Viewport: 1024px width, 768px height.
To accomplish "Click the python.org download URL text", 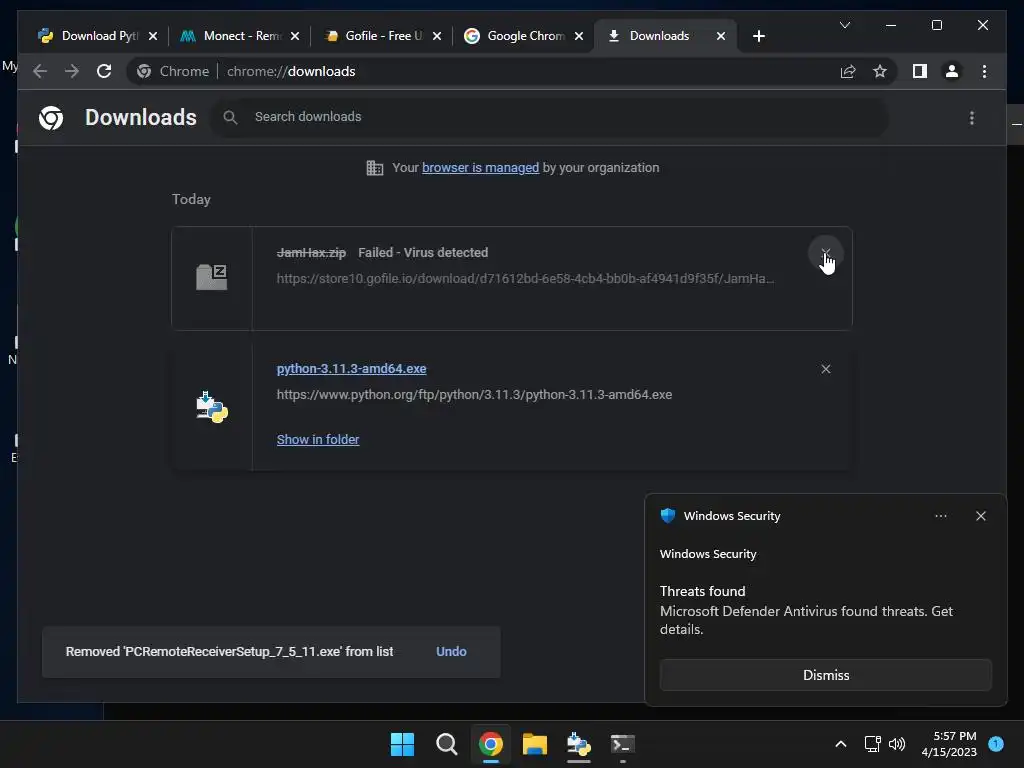I will [474, 394].
